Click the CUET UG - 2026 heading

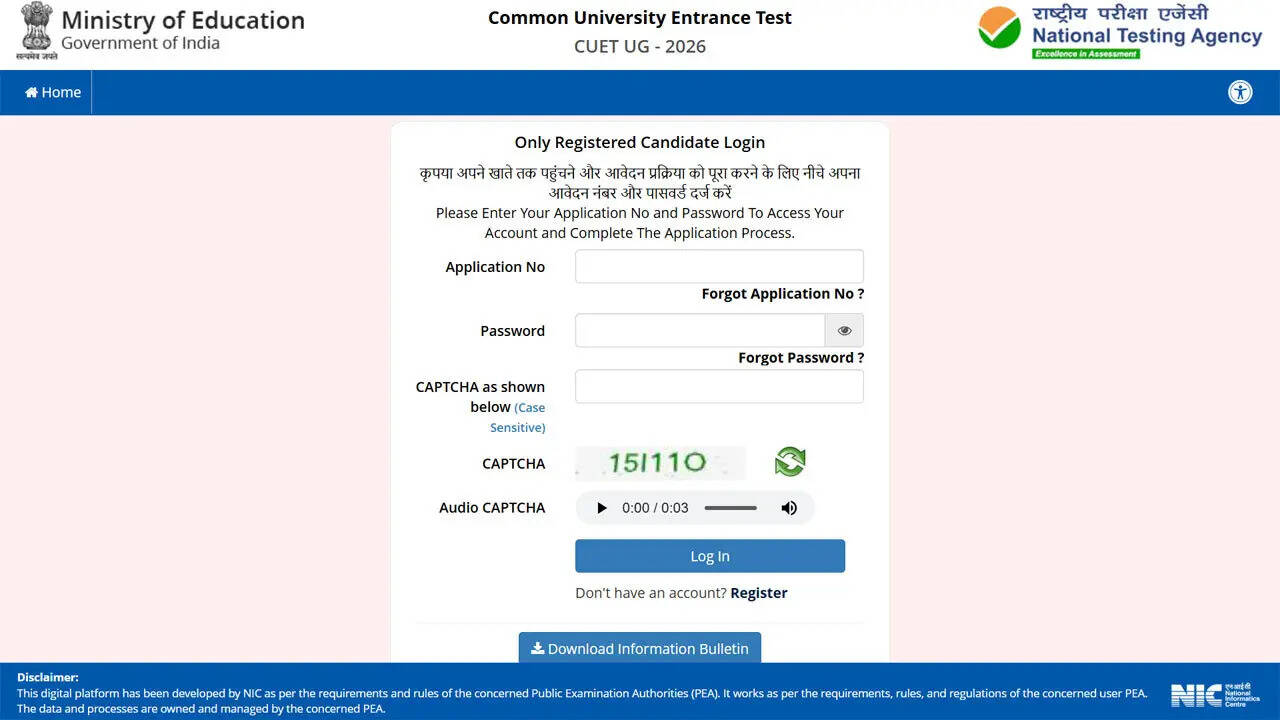640,46
